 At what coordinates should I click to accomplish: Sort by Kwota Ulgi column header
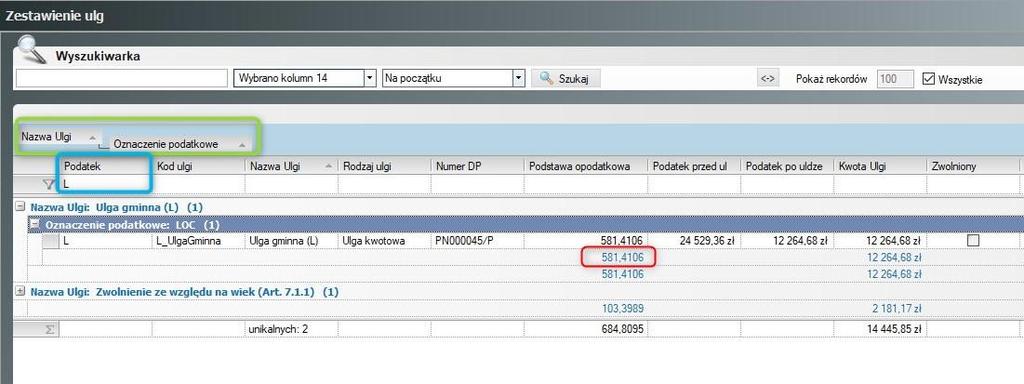click(880, 167)
